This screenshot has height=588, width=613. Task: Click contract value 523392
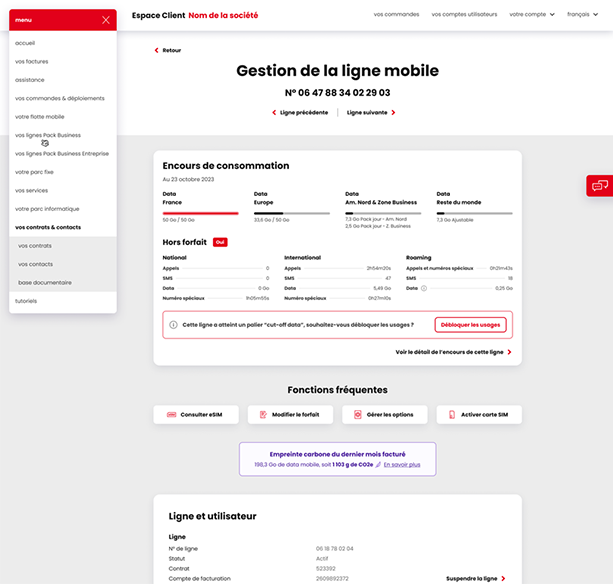click(326, 568)
